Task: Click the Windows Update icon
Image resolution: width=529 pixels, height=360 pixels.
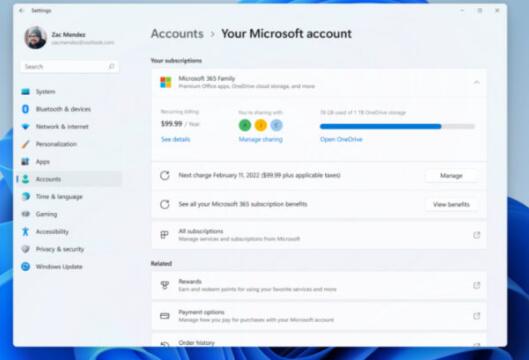Action: coord(25,267)
